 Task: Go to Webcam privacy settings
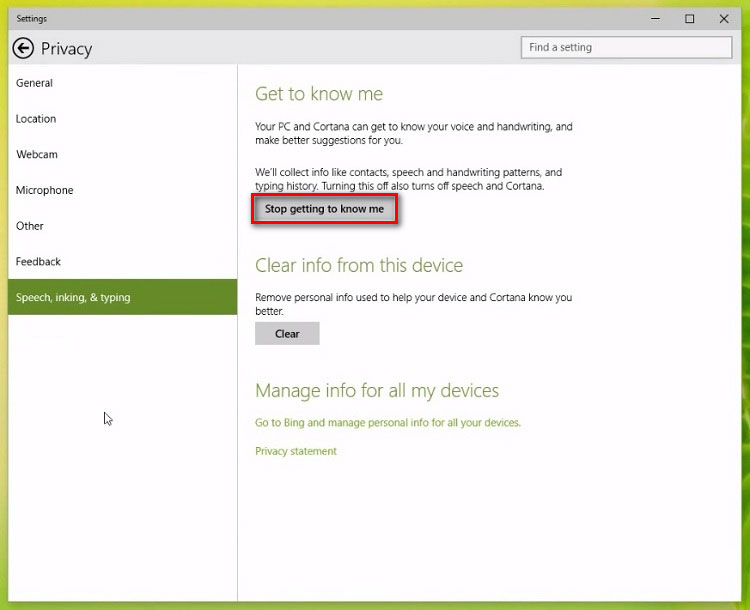[37, 155]
